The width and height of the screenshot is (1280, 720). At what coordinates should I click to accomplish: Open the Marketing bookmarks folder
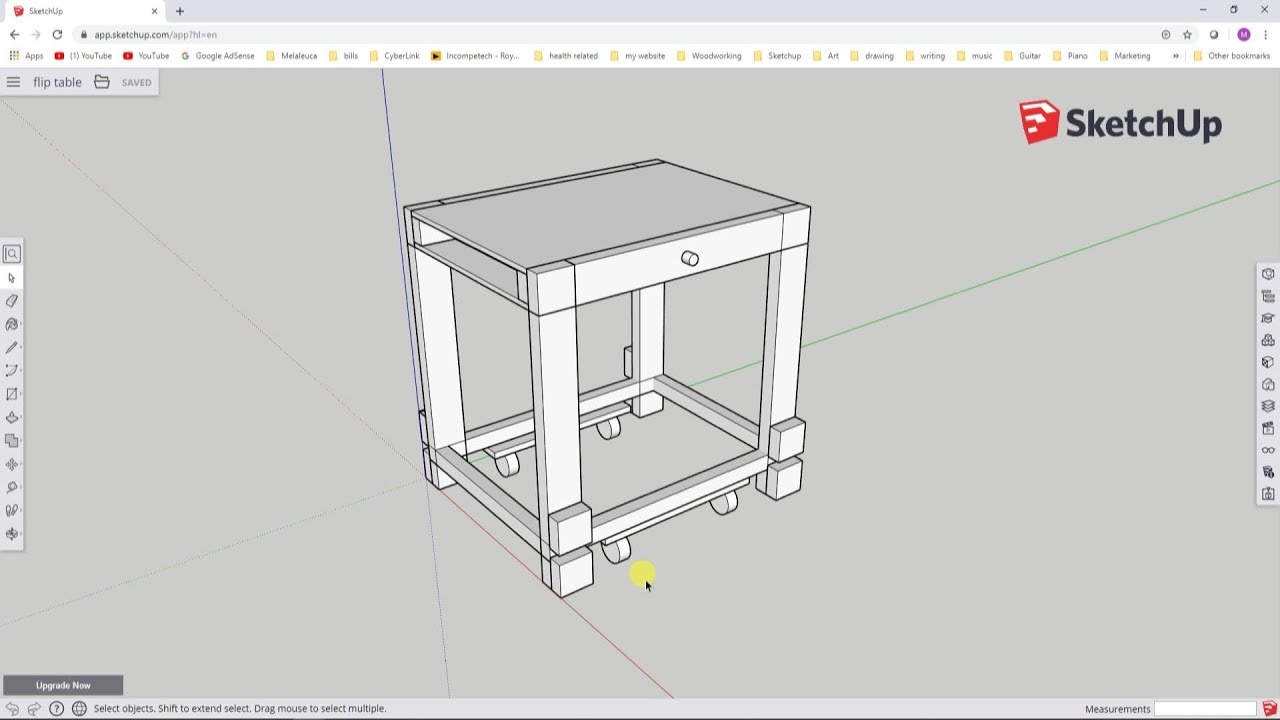(1125, 56)
